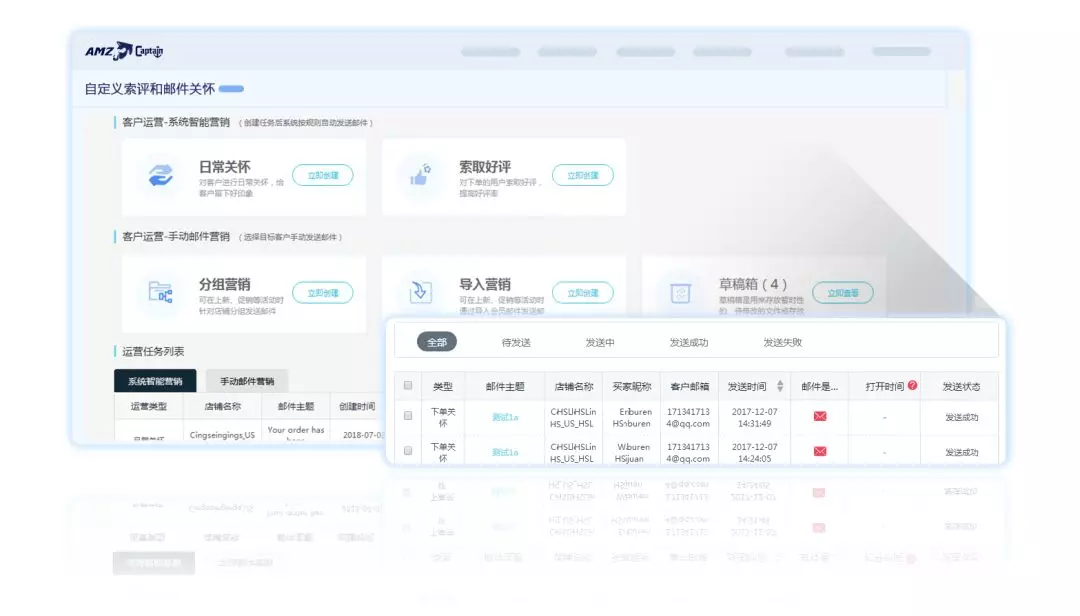This screenshot has height=616, width=1080.
Task: Click the red mail icon in the 14:24:05 row
Action: tap(820, 451)
